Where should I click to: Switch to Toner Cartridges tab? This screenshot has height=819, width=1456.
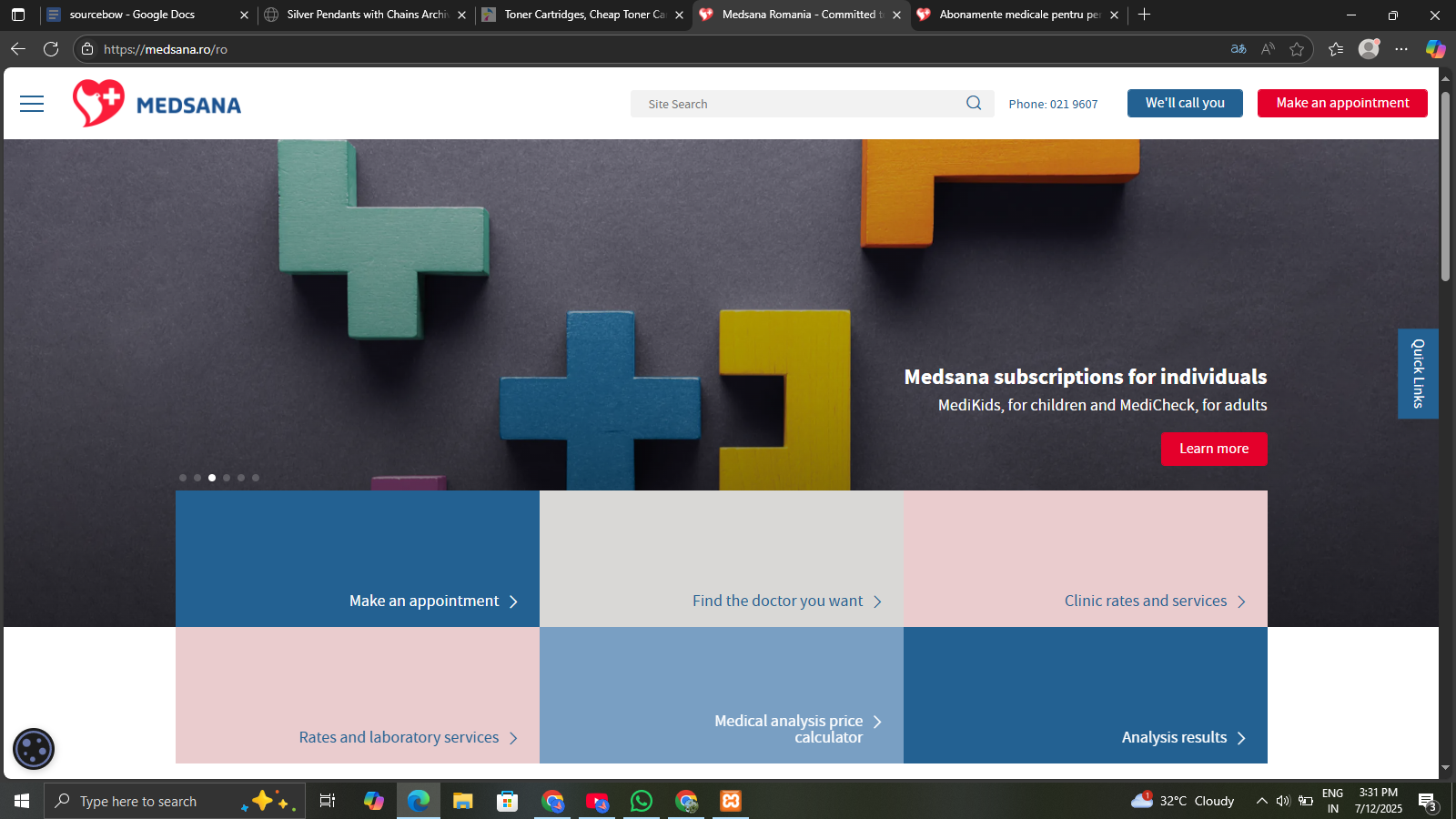(584, 15)
